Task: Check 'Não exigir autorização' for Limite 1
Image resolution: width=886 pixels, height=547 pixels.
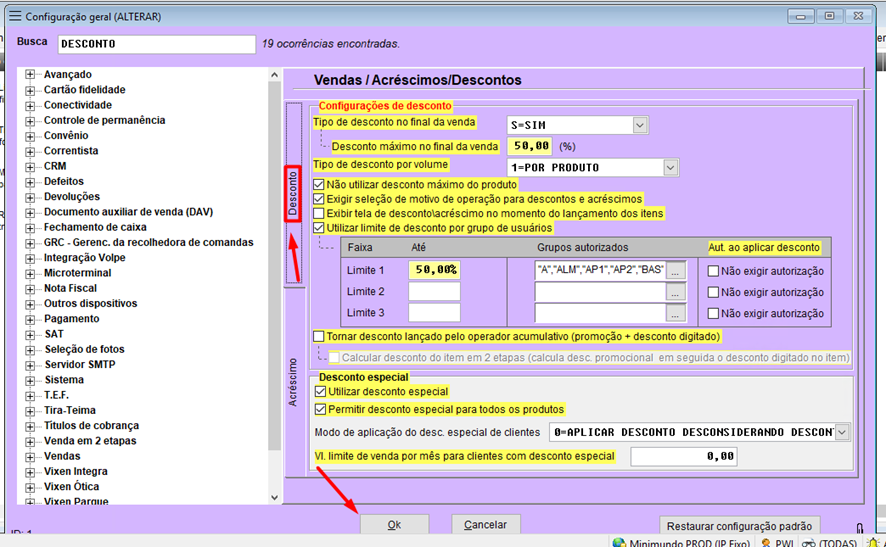Action: (x=713, y=270)
